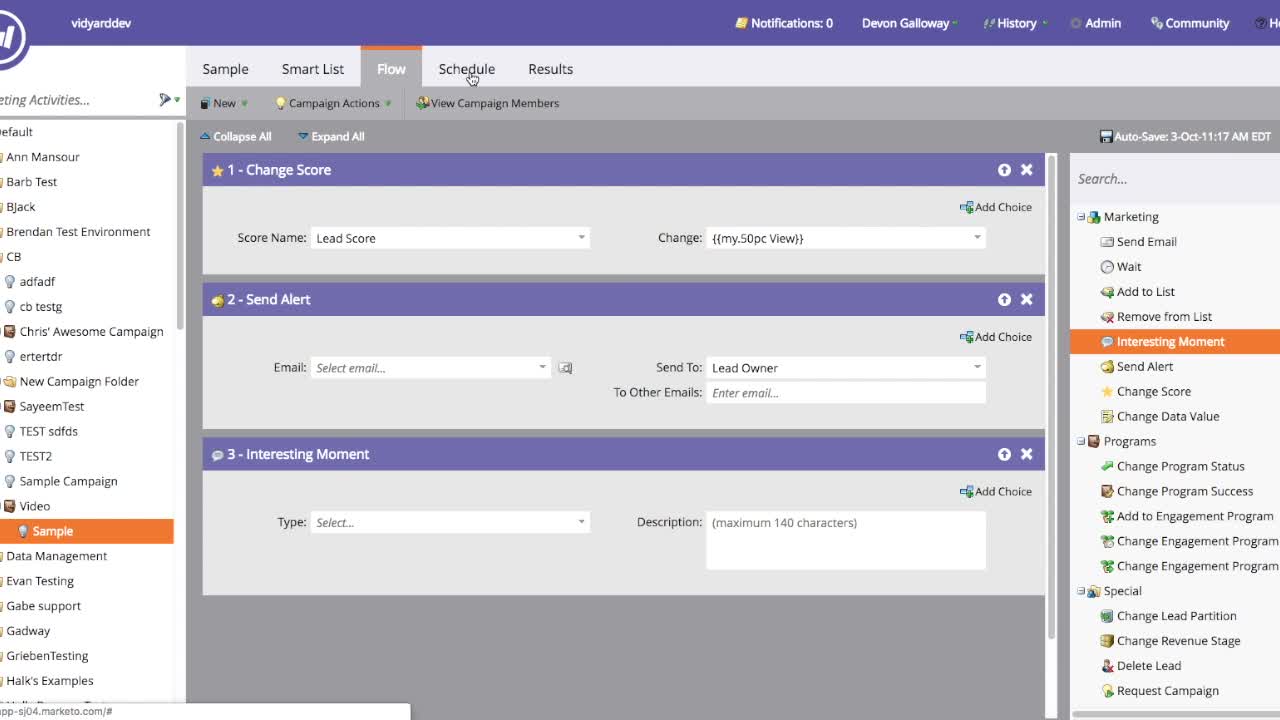Switch to the Sample tab
Image resolution: width=1280 pixels, height=720 pixels.
click(225, 69)
